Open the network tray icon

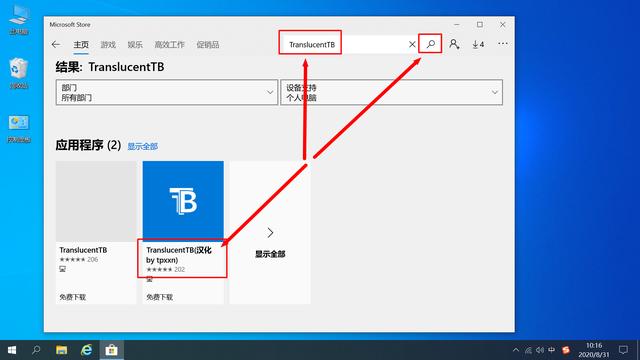[528, 350]
